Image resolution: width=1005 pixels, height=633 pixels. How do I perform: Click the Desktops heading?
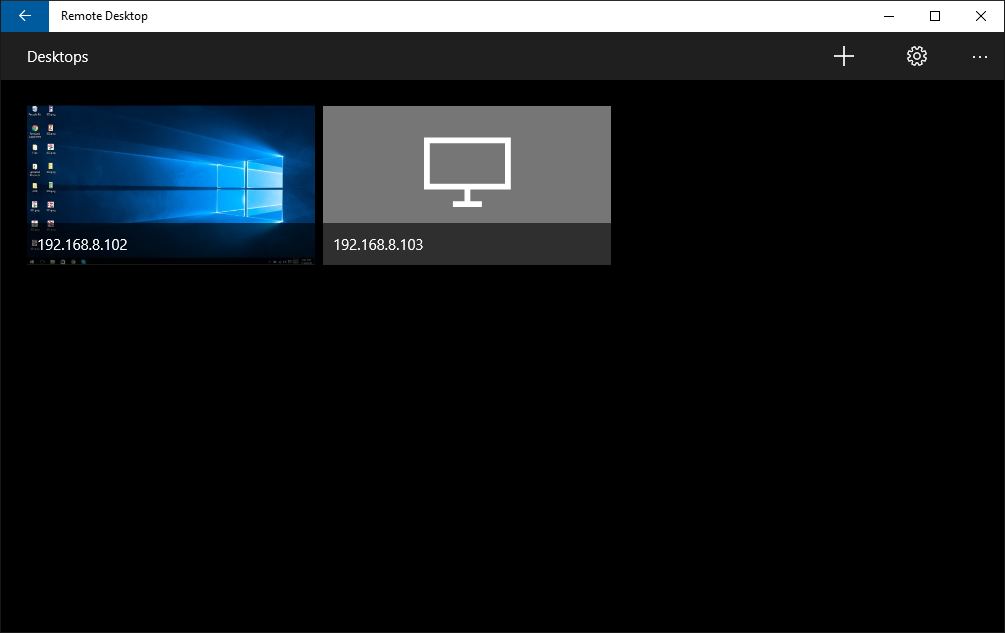pyautogui.click(x=57, y=57)
